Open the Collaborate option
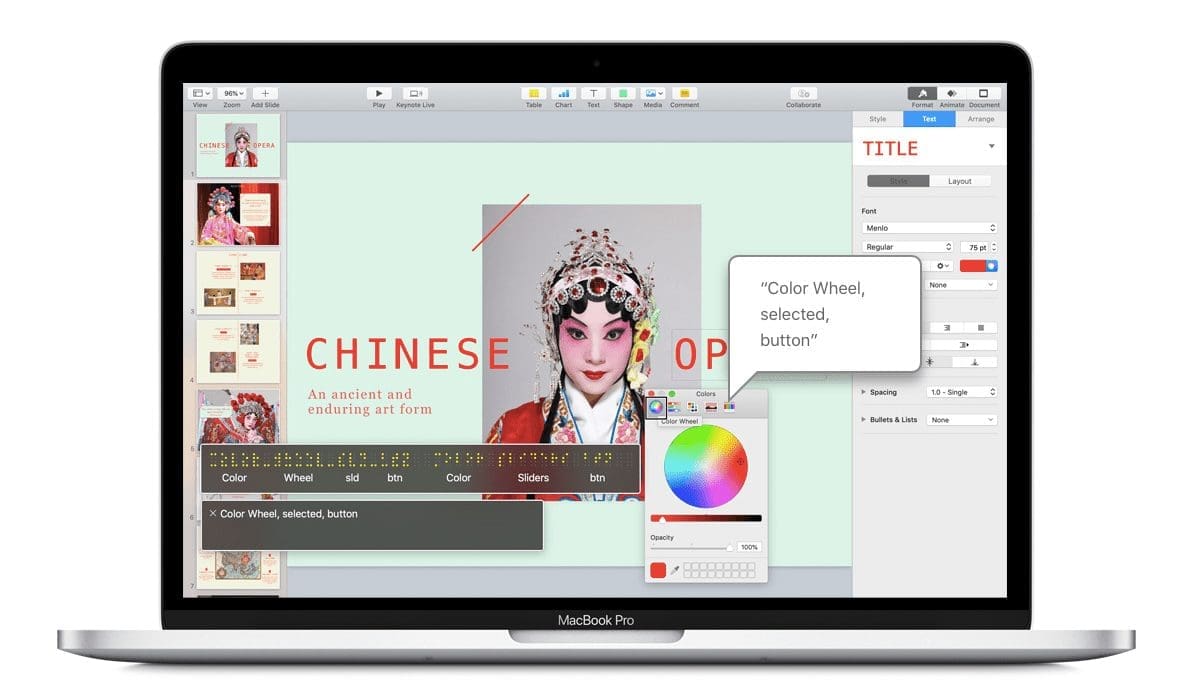 coord(803,93)
